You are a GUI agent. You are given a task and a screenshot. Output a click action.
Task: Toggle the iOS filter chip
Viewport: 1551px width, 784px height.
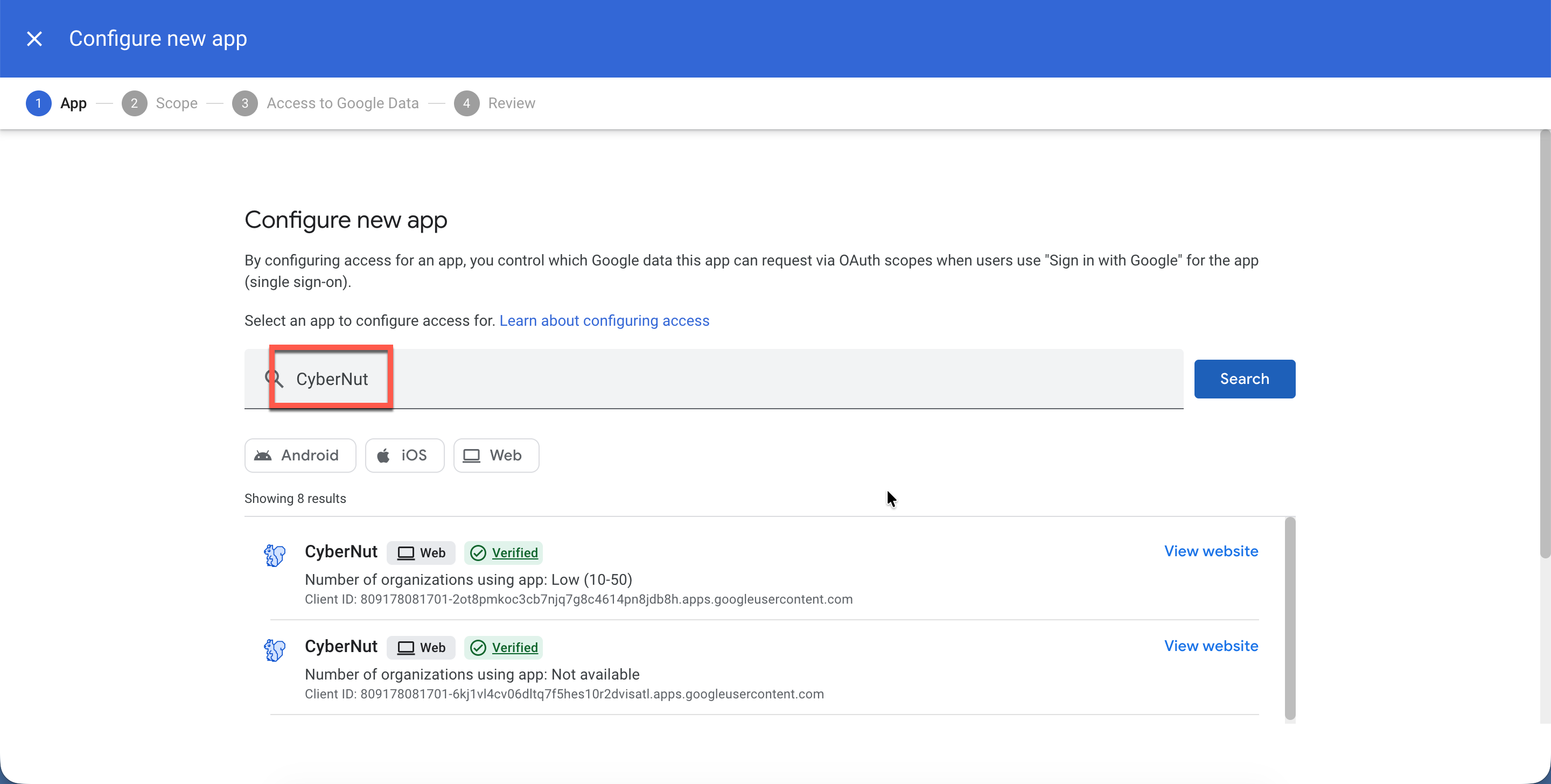tap(404, 455)
